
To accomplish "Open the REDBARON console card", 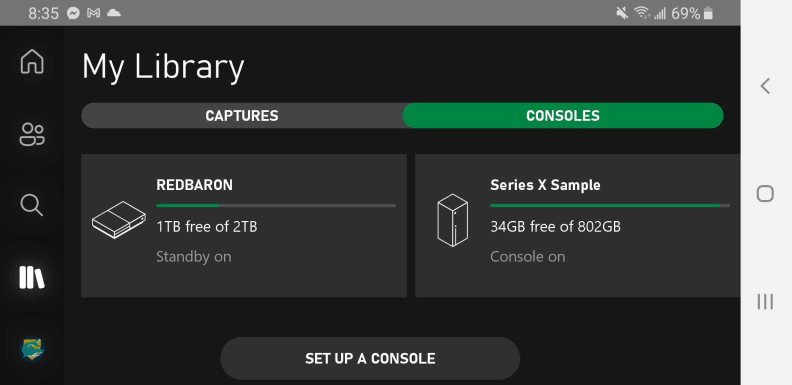I will 244,225.
